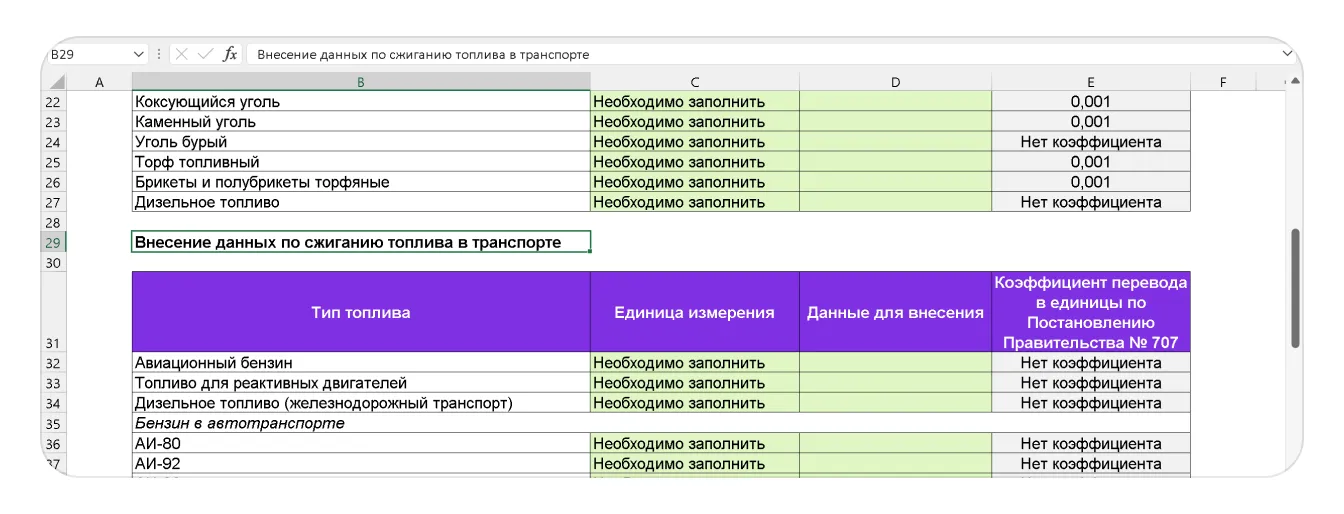Select row 22 header
The image size is (1344, 514).
coord(54,102)
